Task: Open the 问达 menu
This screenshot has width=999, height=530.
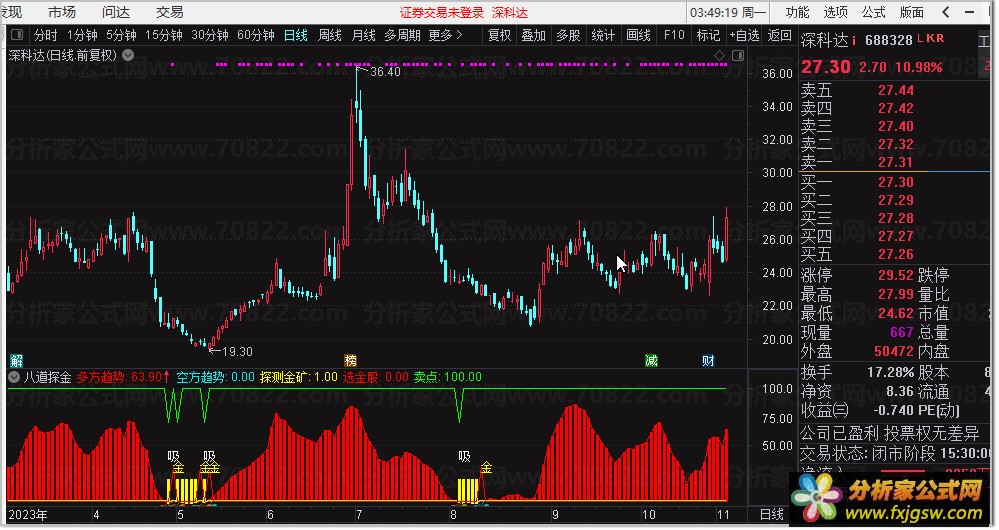Action: (x=115, y=12)
